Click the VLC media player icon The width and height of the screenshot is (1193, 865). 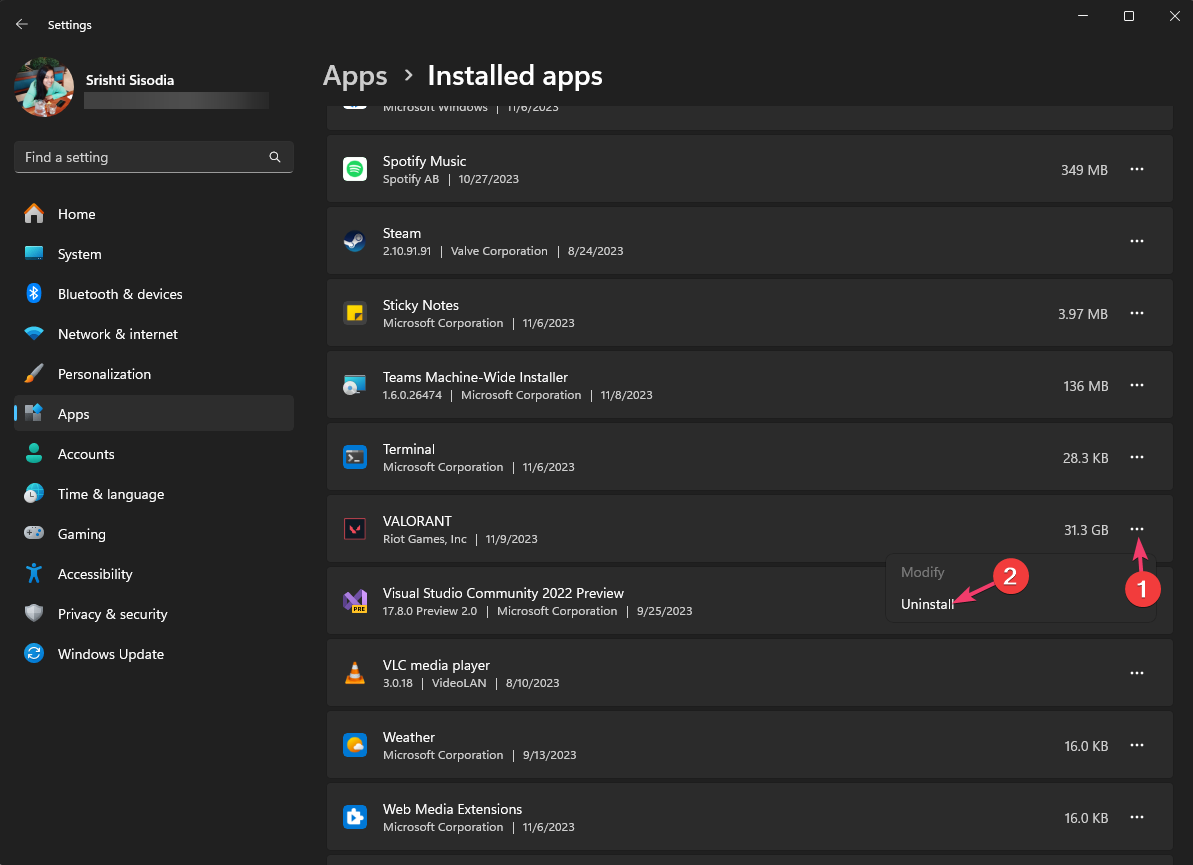pyautogui.click(x=355, y=673)
